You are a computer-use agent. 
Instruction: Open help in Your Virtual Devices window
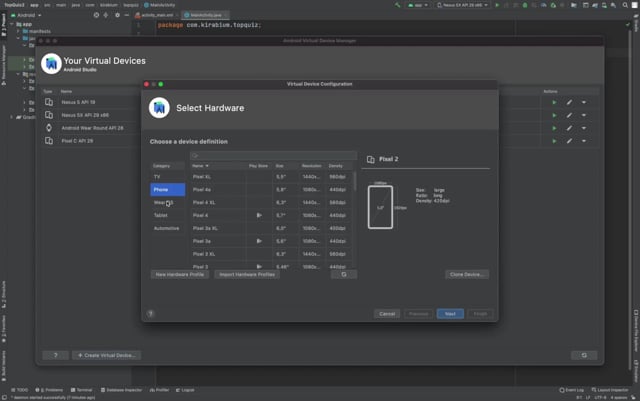pos(56,355)
